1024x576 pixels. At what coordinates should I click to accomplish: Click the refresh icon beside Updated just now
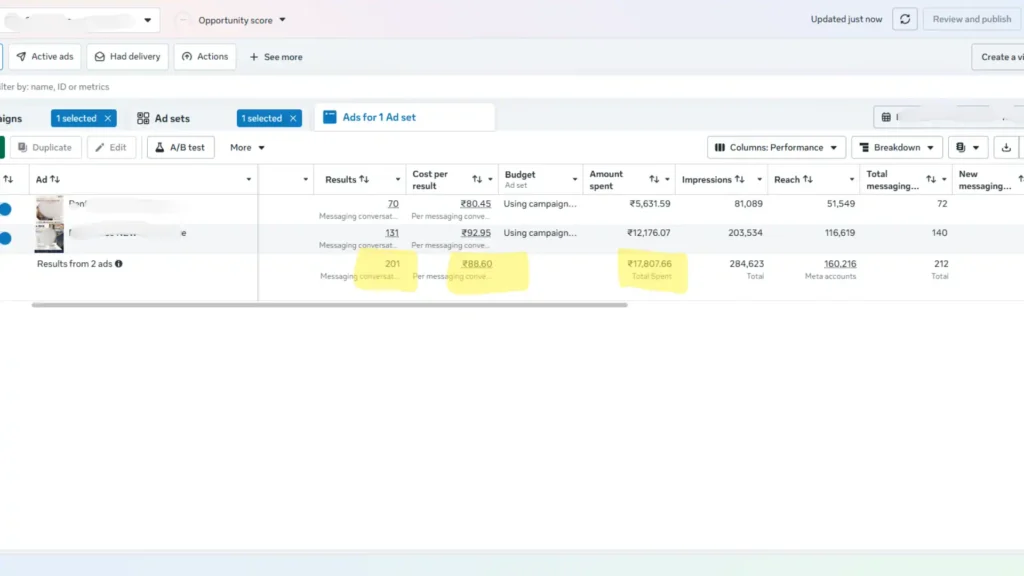coord(904,19)
